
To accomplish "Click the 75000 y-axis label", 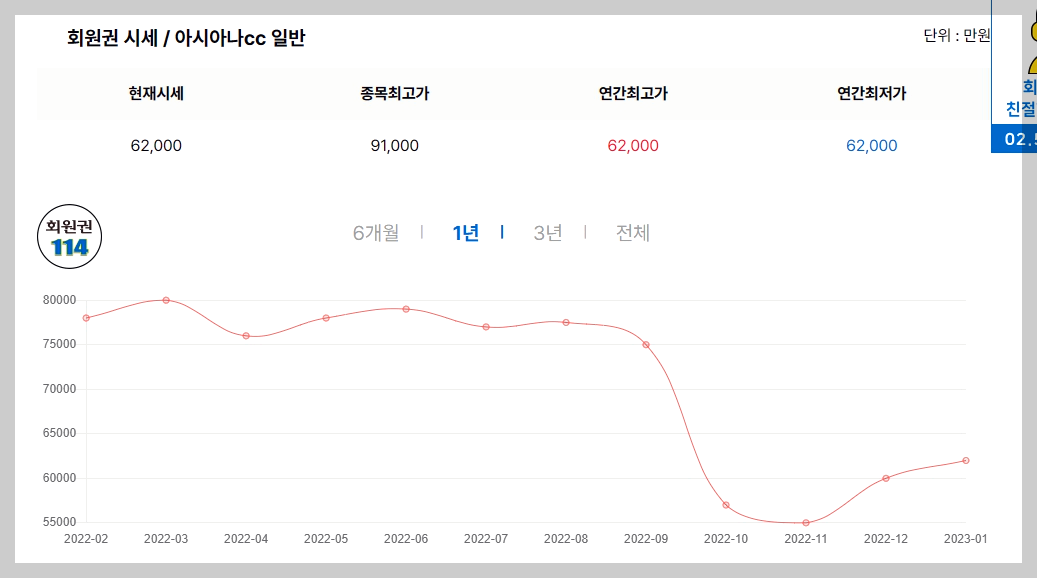I will tap(60, 345).
